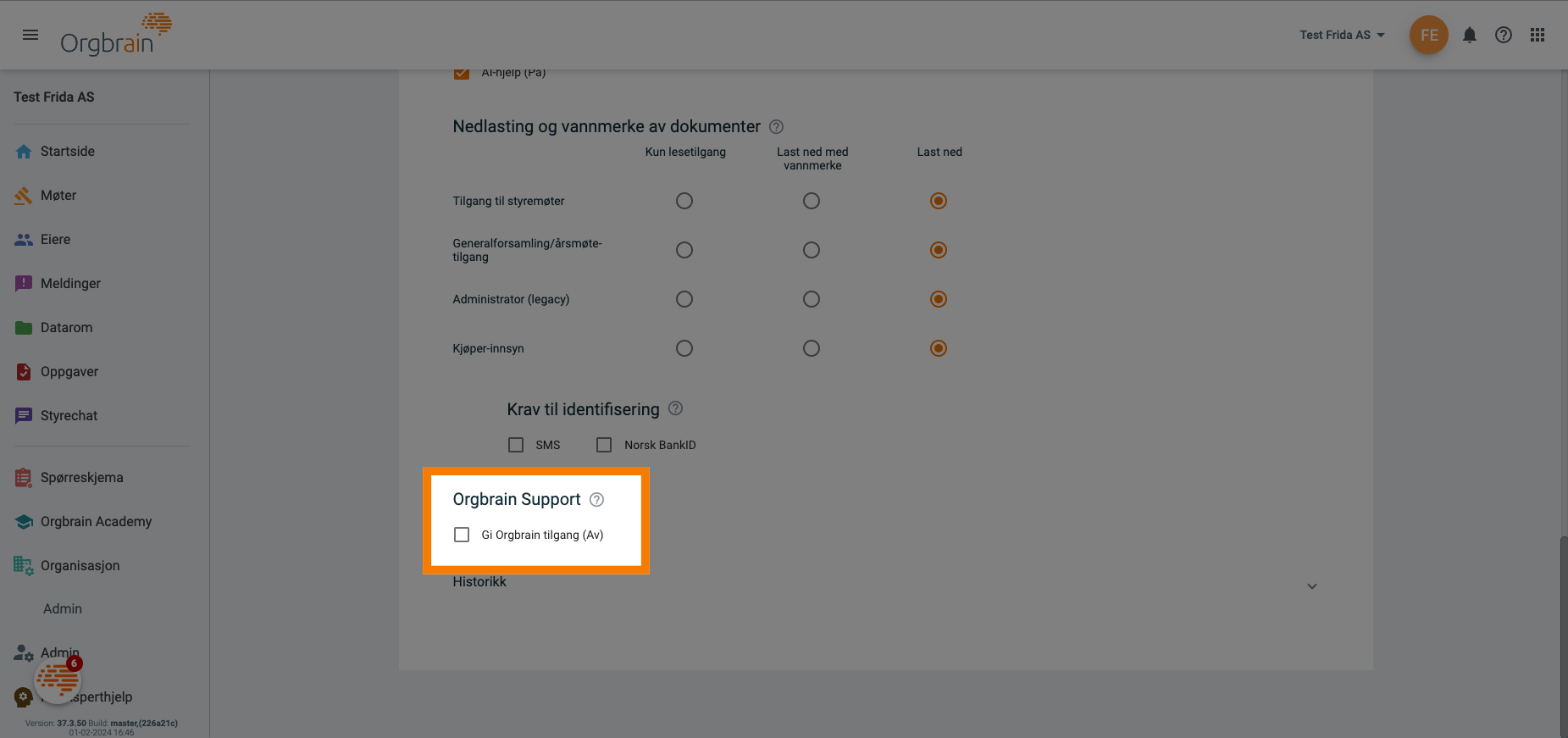Click the notification bell icon
This screenshot has height=738, width=1568.
(x=1470, y=35)
